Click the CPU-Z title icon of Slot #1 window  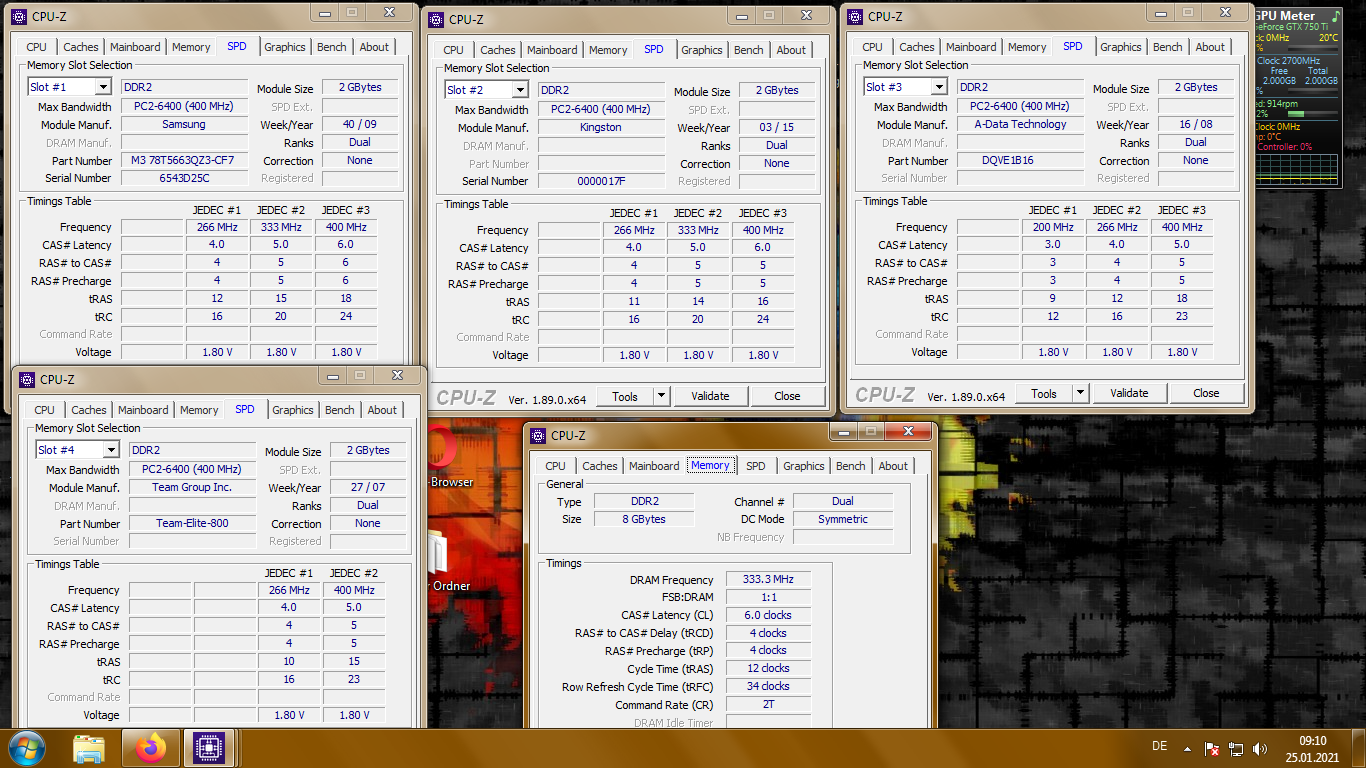click(19, 17)
